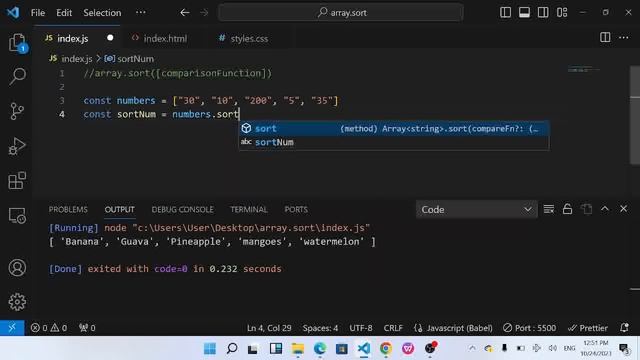640x360 pixels.
Task: Click the editor minimap
Action: click(584, 70)
